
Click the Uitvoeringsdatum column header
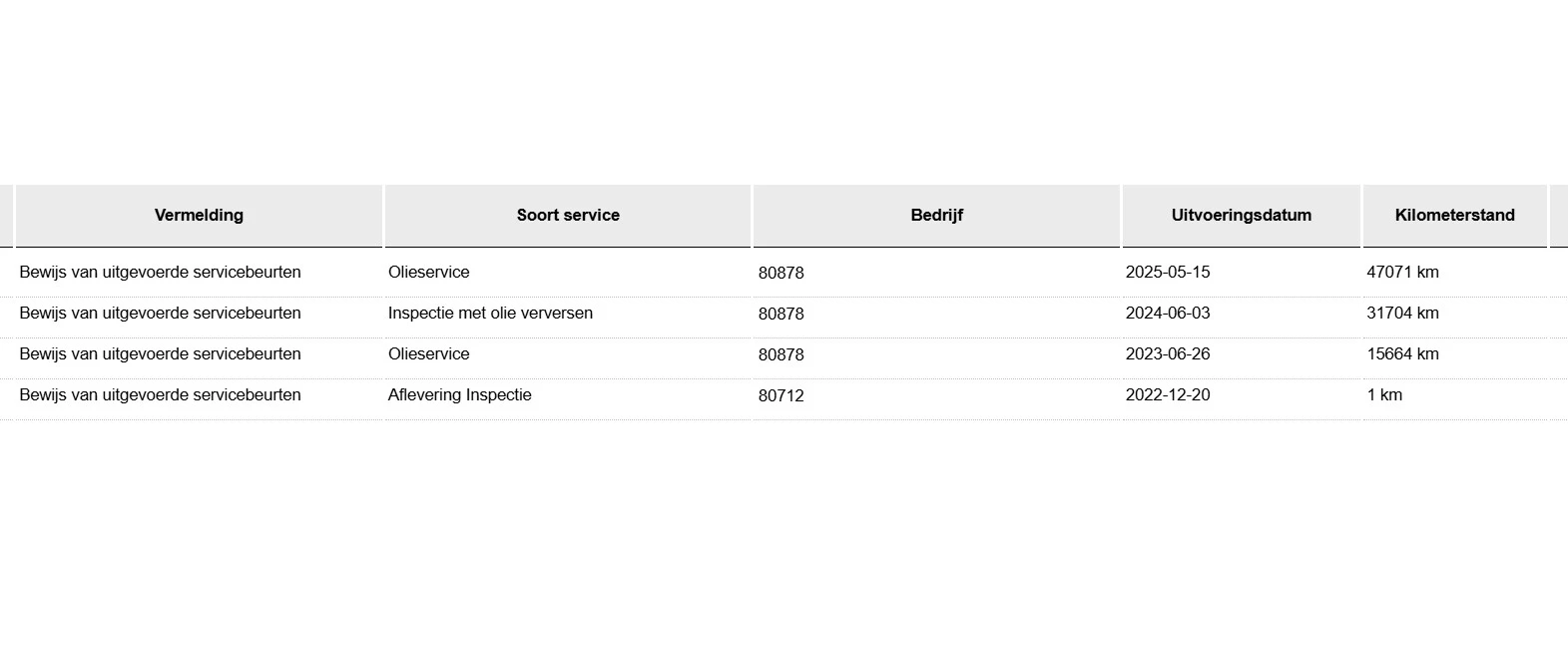1241,215
